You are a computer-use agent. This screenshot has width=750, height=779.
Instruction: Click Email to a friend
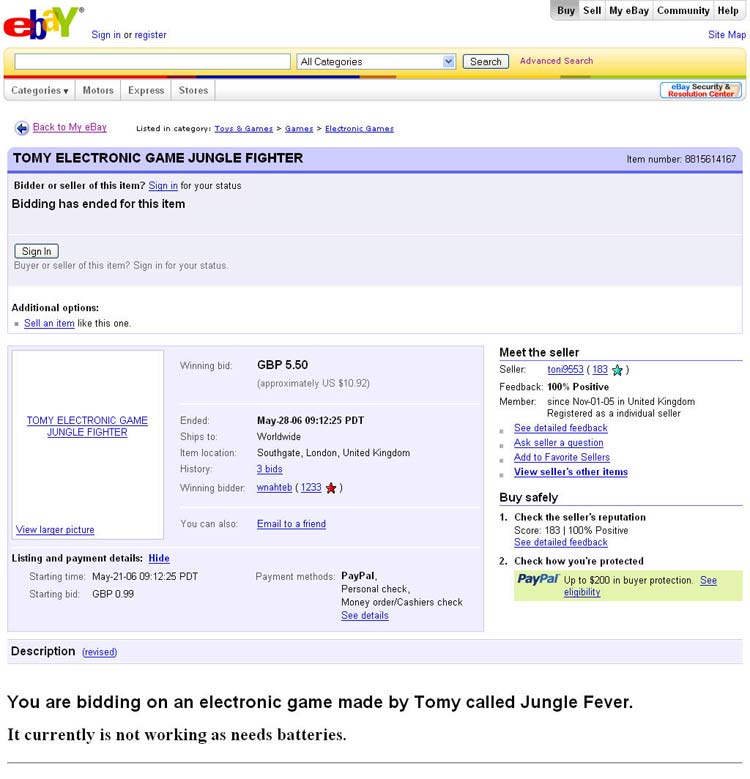click(292, 524)
